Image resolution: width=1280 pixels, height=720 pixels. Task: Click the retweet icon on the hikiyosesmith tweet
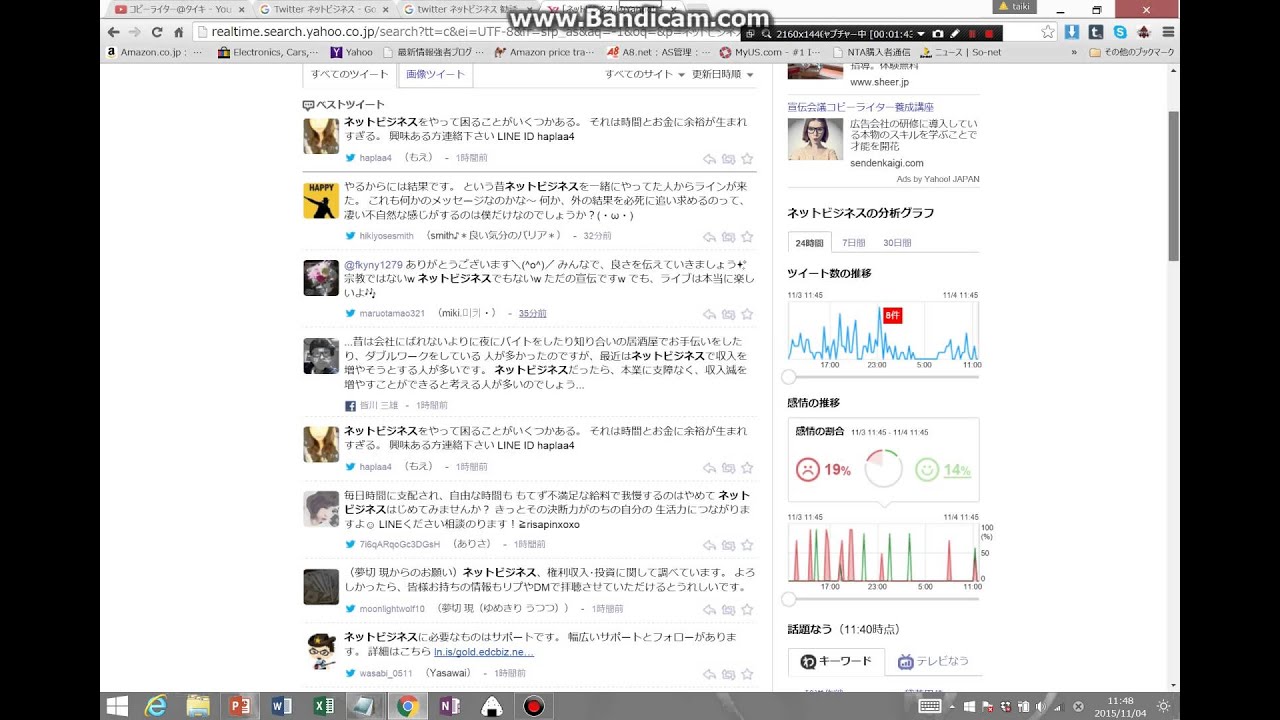(x=728, y=237)
